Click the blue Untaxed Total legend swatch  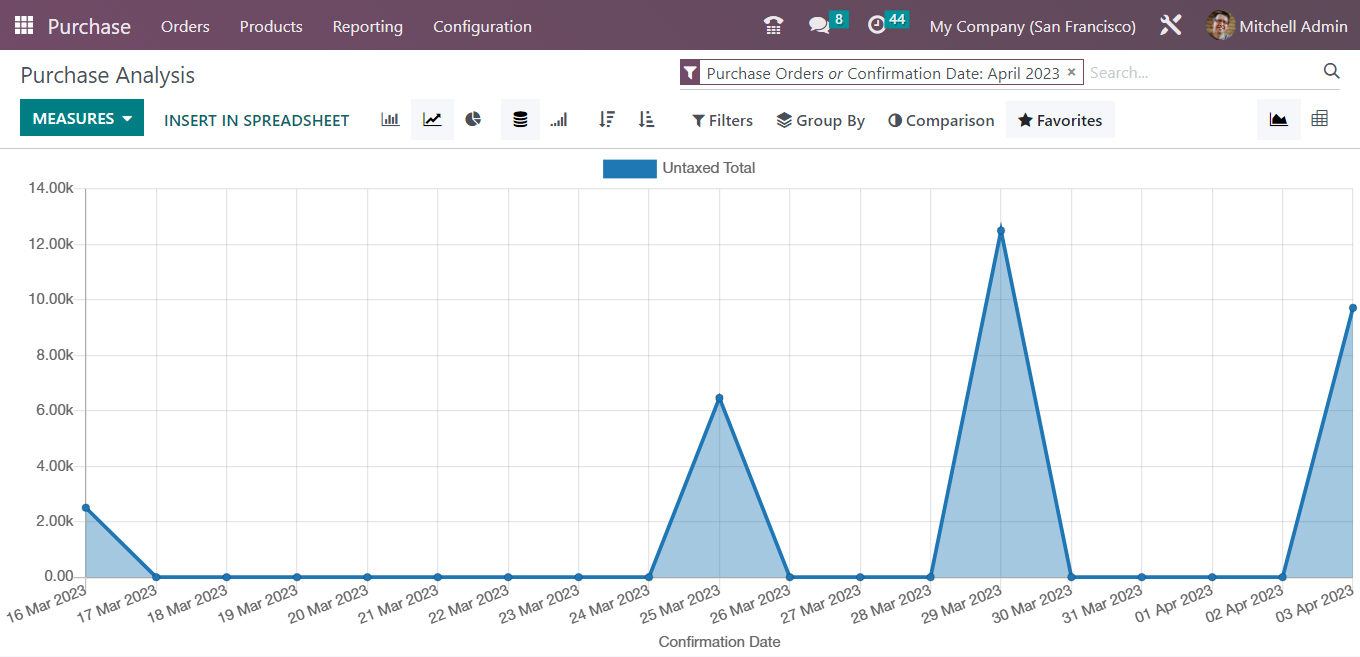(x=630, y=168)
